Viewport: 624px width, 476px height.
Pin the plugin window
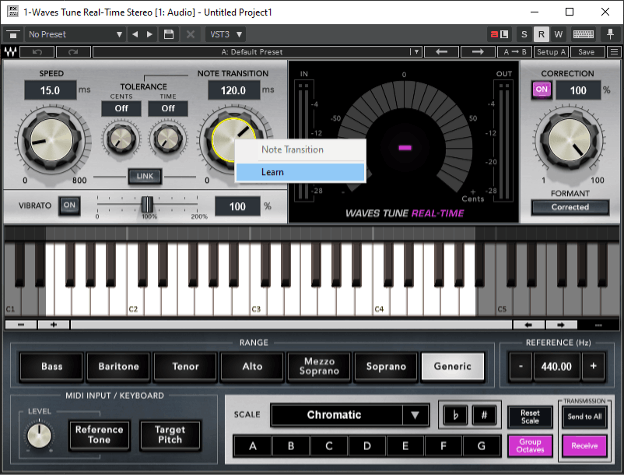point(610,35)
